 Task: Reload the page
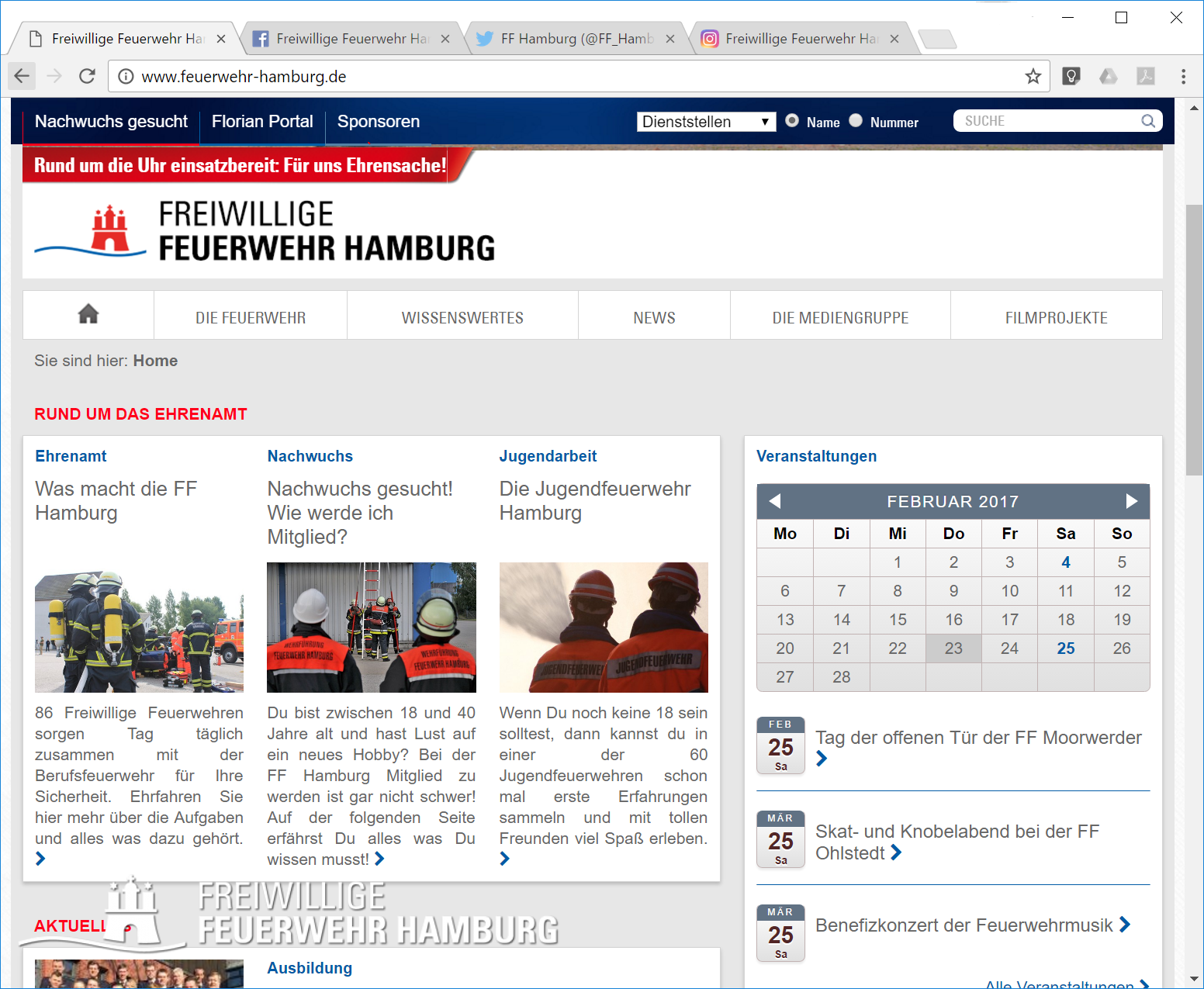point(87,76)
